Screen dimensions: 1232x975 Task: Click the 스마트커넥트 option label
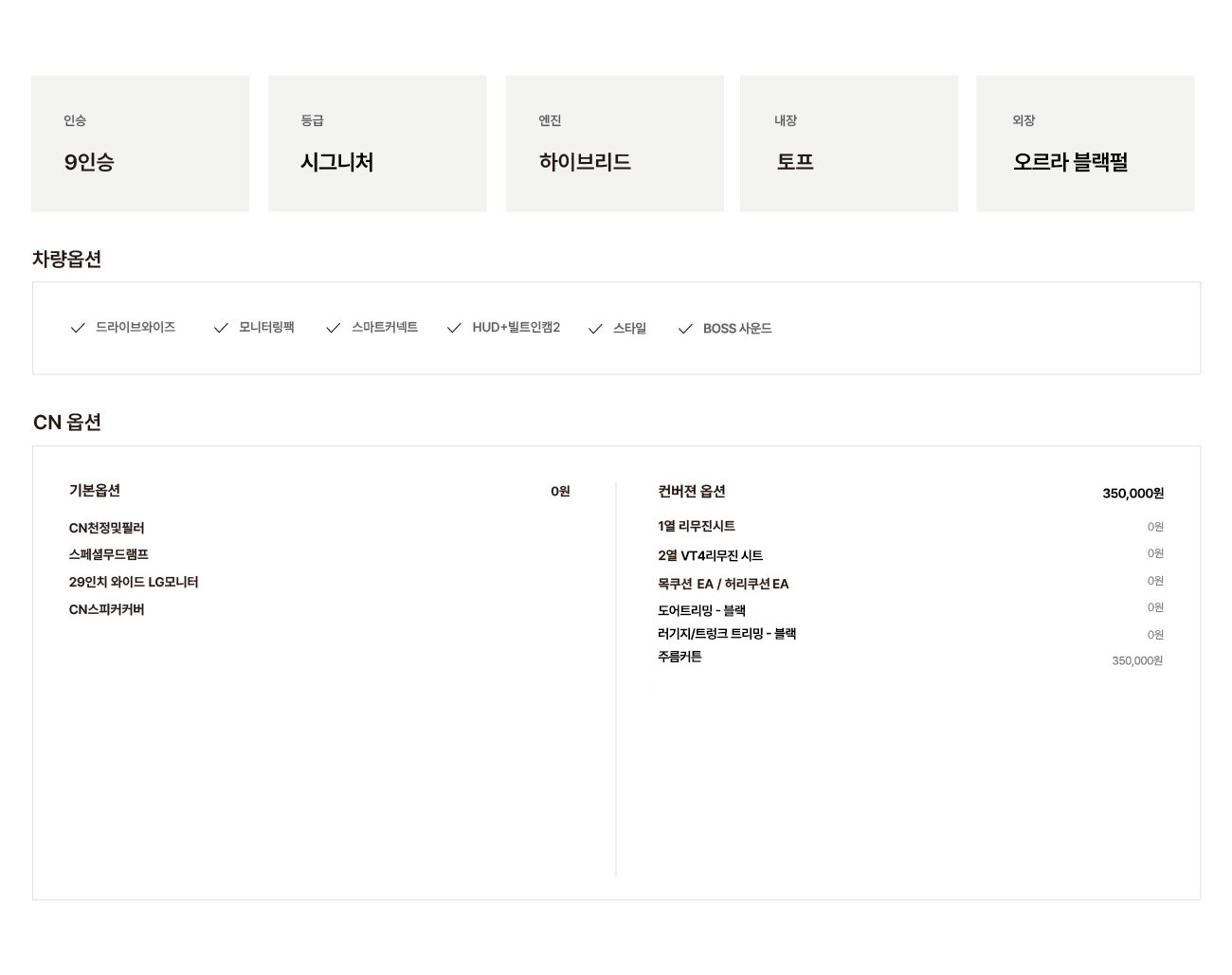point(385,327)
